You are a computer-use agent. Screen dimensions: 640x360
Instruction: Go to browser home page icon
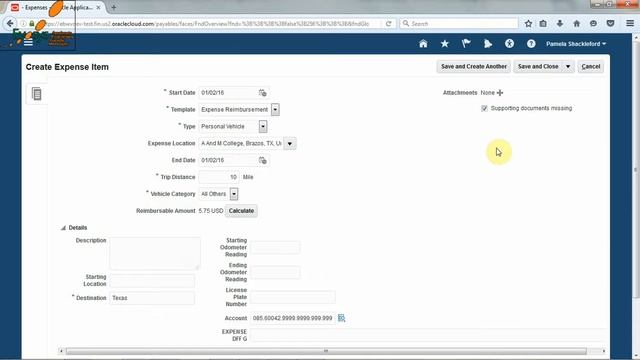click(x=577, y=24)
